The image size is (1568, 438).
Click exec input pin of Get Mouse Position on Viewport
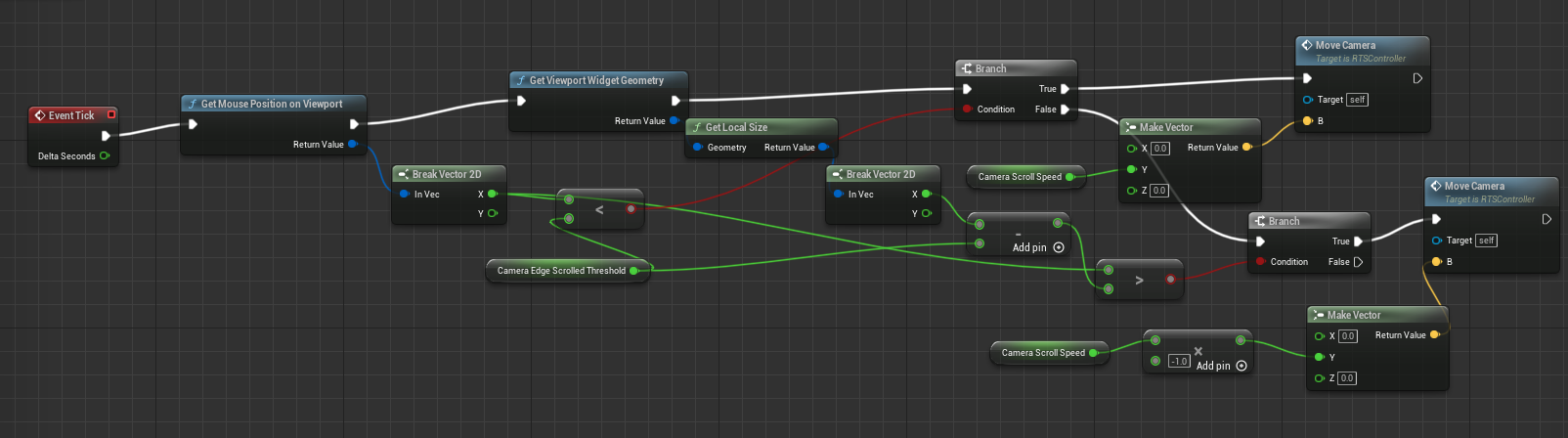click(x=193, y=124)
